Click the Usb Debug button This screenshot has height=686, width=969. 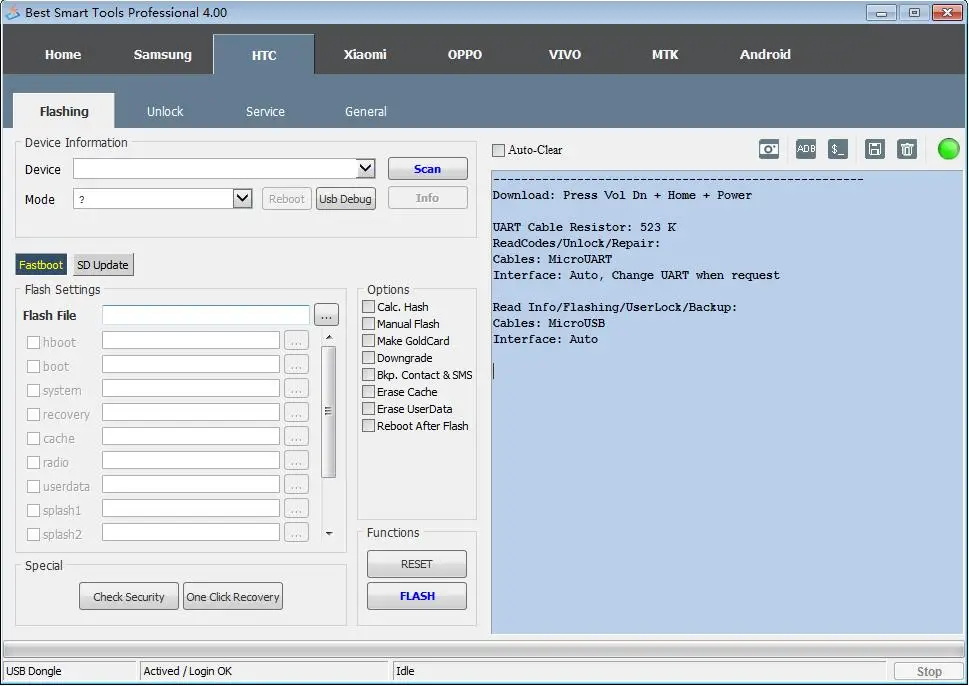(345, 199)
